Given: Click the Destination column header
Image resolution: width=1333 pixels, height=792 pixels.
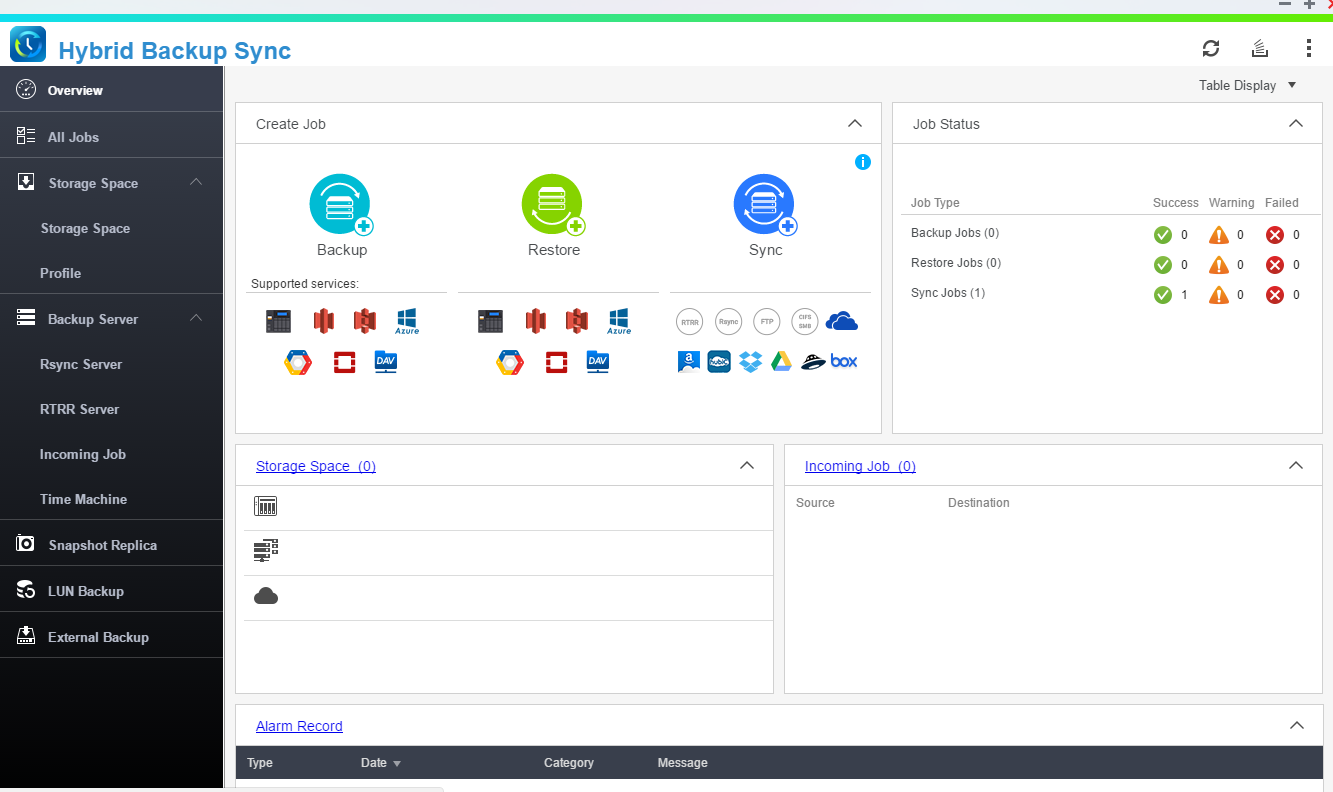Looking at the screenshot, I should (979, 503).
